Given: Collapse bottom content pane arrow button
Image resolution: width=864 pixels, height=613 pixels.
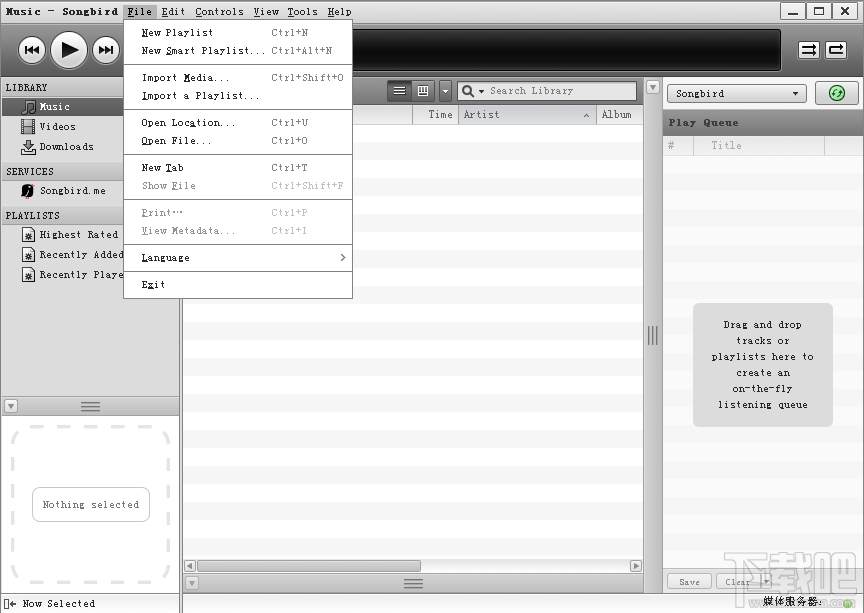Looking at the screenshot, I should click(x=192, y=583).
